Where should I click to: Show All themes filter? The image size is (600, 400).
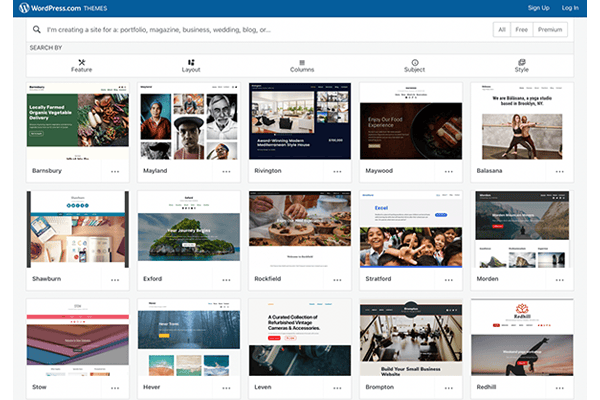[502, 29]
